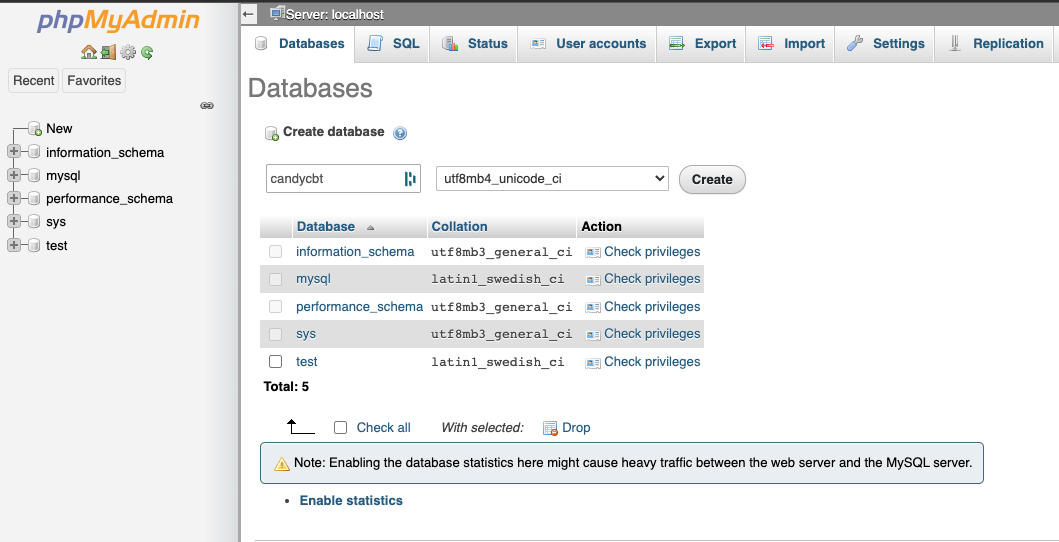Expand mysql tree node
Viewport: 1059px width, 542px height.
click(x=14, y=175)
